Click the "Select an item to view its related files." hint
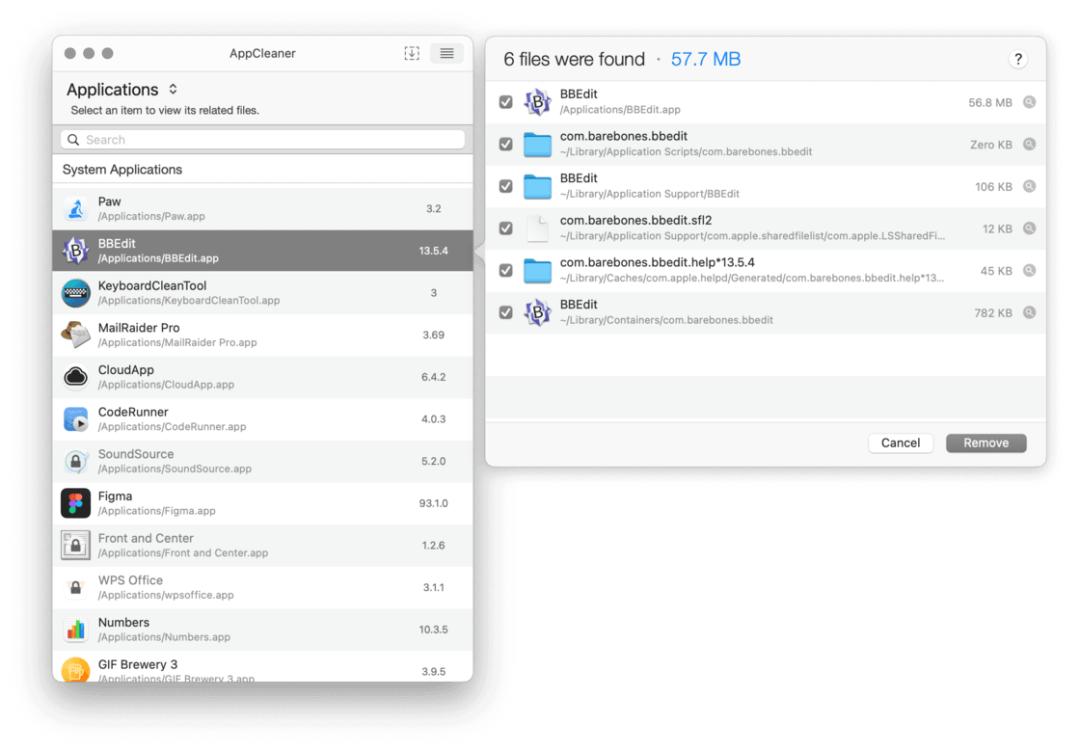1080x751 pixels. 165,110
